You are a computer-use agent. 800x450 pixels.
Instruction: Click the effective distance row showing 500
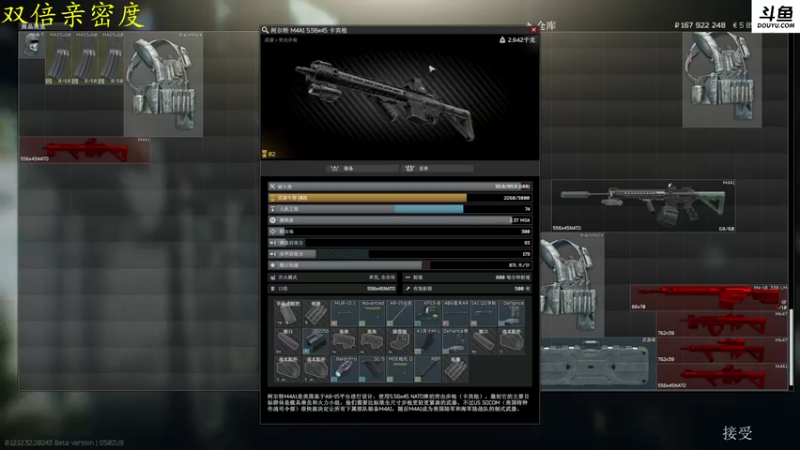[467, 289]
